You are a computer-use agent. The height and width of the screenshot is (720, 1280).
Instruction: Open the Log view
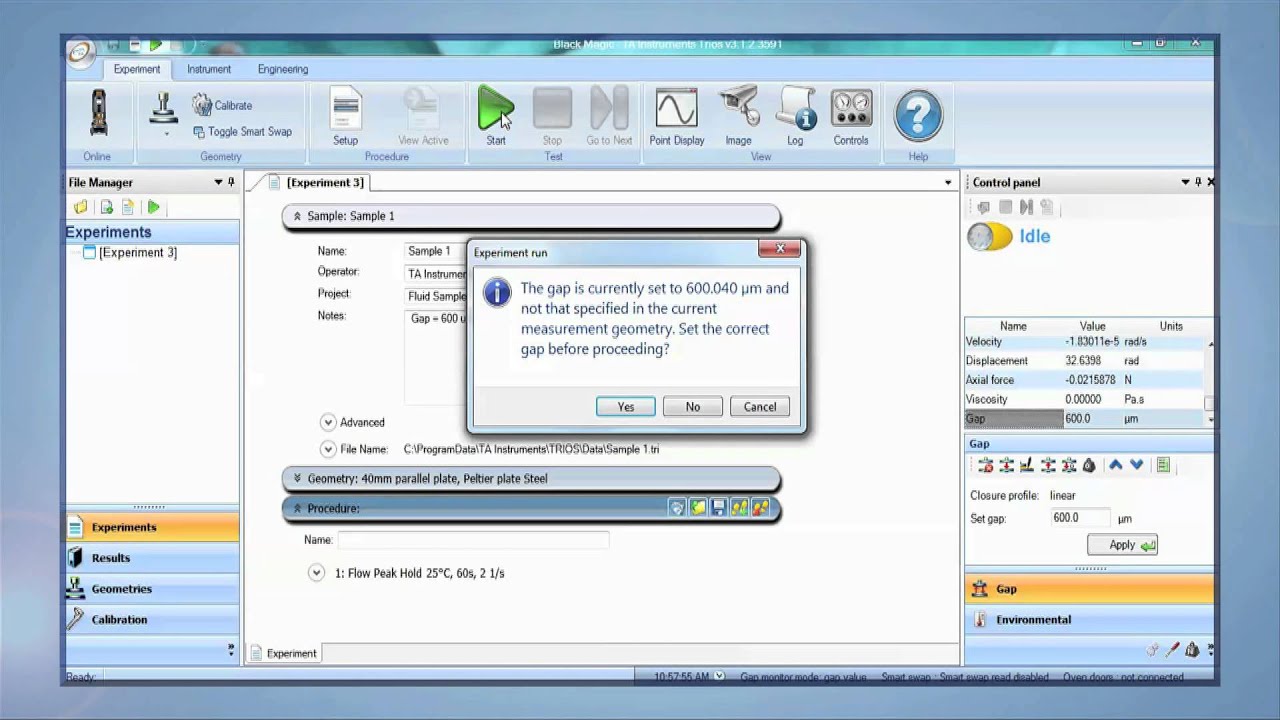point(795,116)
